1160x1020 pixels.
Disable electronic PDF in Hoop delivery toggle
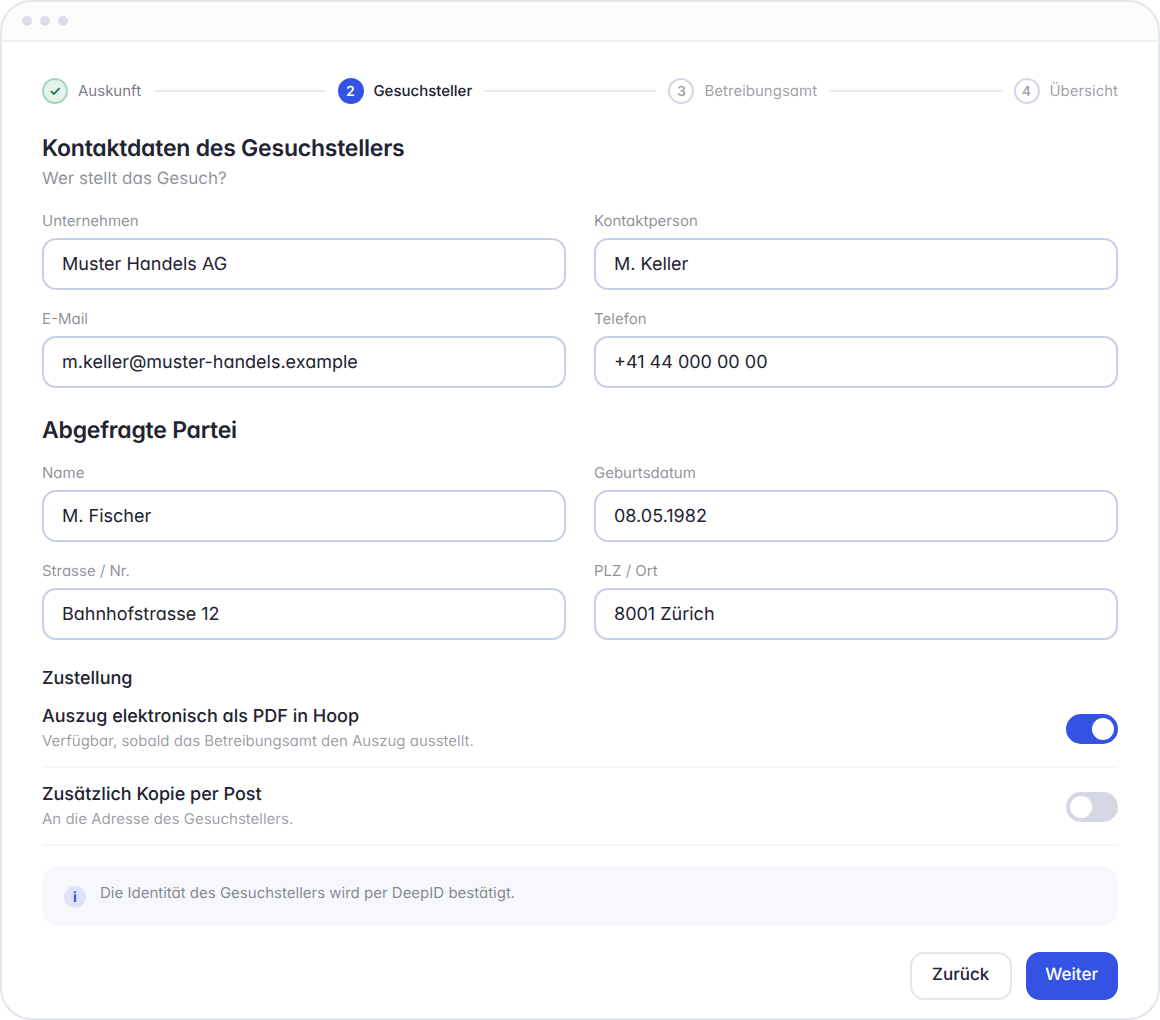[x=1091, y=729]
